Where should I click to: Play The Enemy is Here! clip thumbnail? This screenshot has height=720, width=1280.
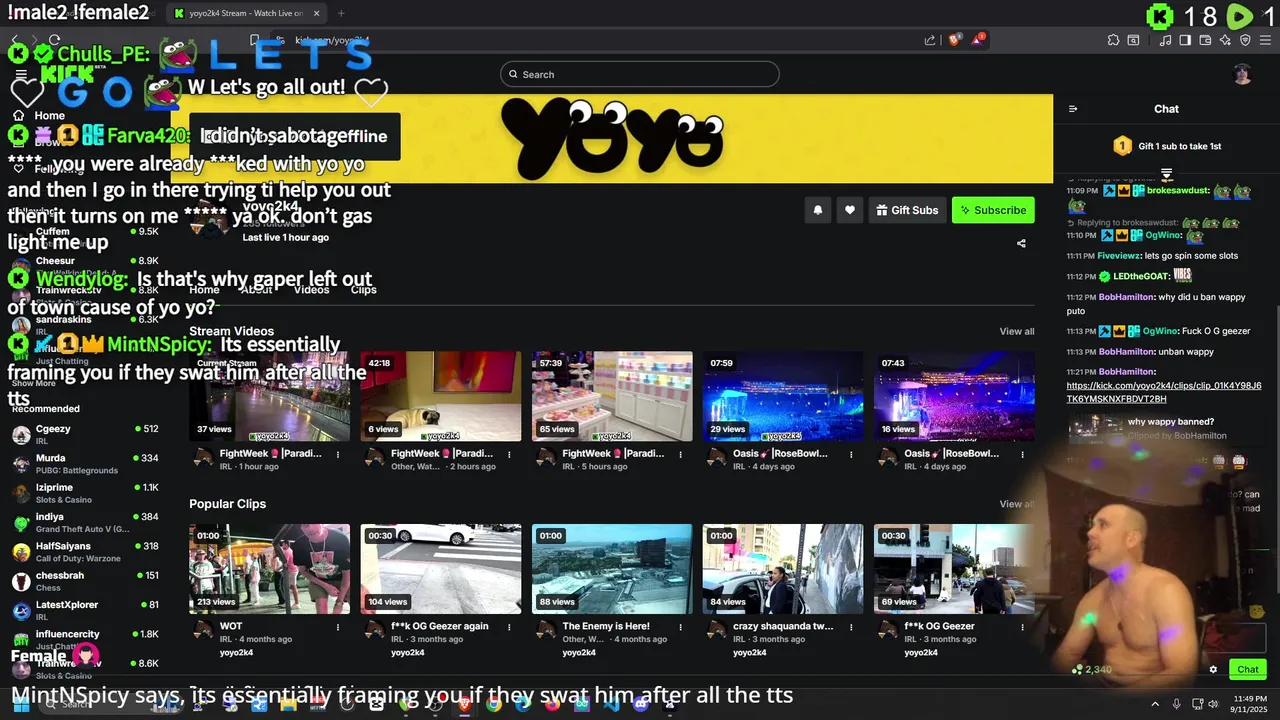click(612, 569)
